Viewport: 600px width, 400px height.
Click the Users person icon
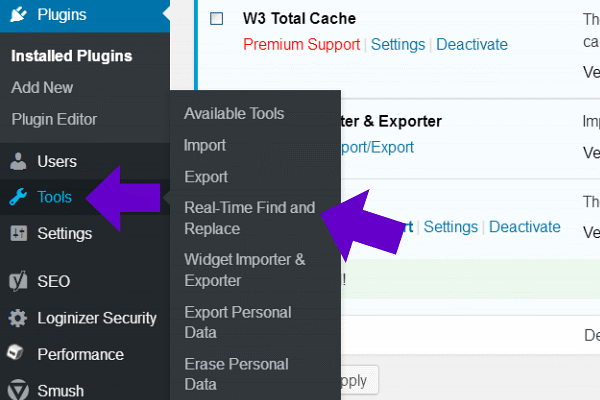(18, 161)
